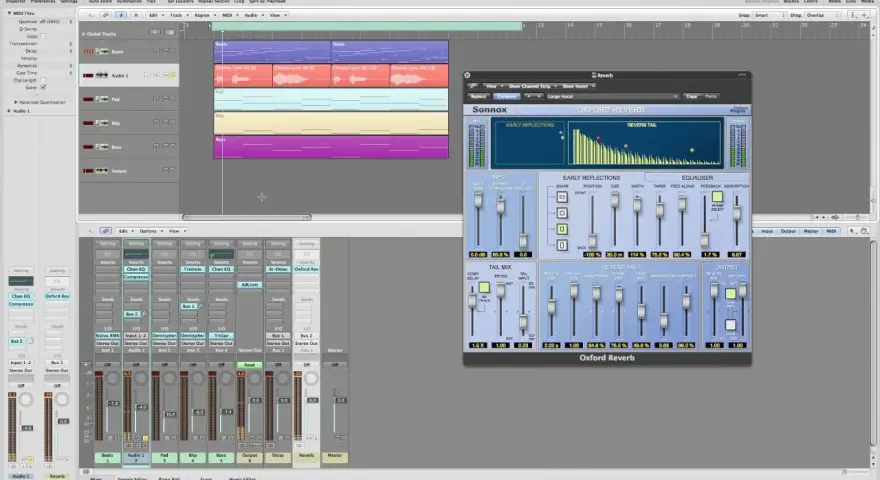The height and width of the screenshot is (480, 880).
Task: Select the second early reflections shape icon
Action: pos(562,213)
